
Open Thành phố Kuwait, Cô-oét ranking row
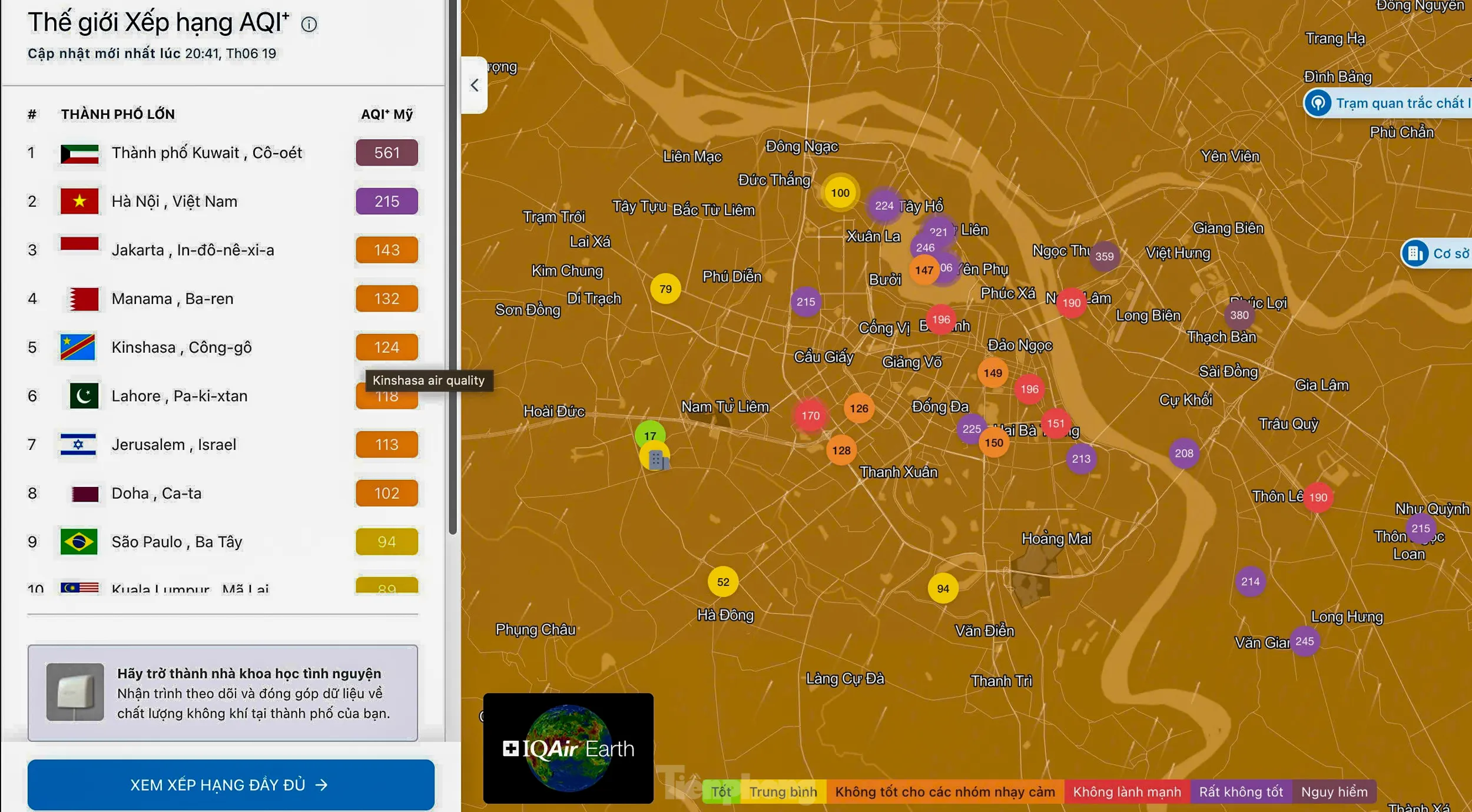(223, 153)
